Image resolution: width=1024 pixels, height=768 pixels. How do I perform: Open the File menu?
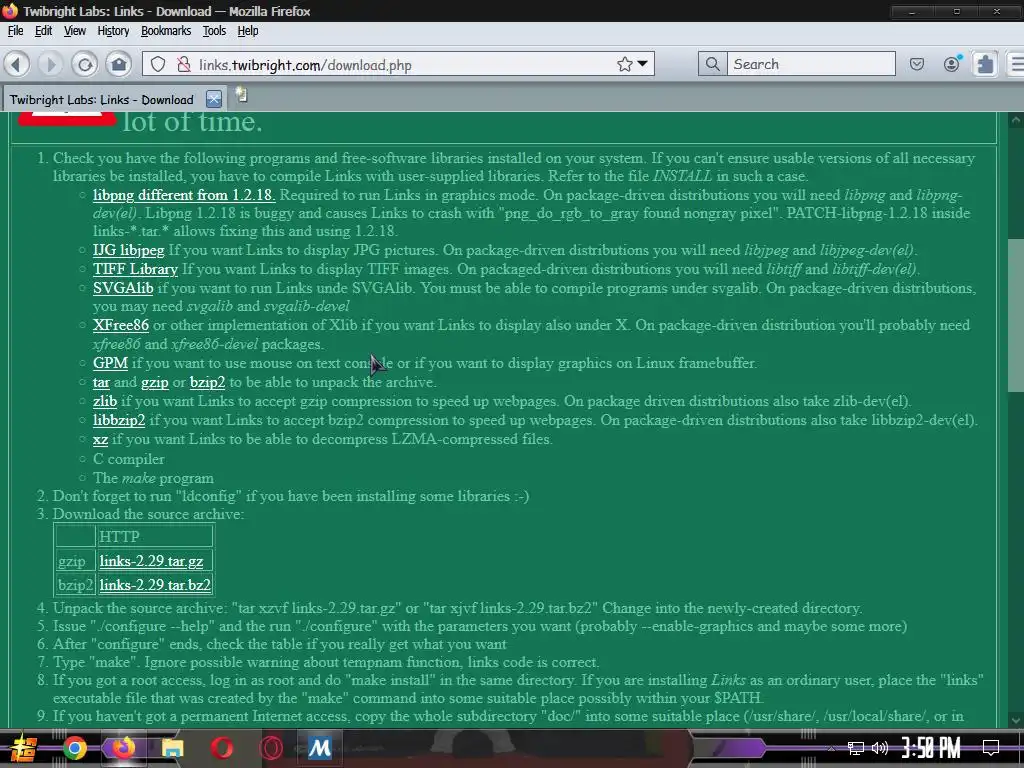point(15,31)
